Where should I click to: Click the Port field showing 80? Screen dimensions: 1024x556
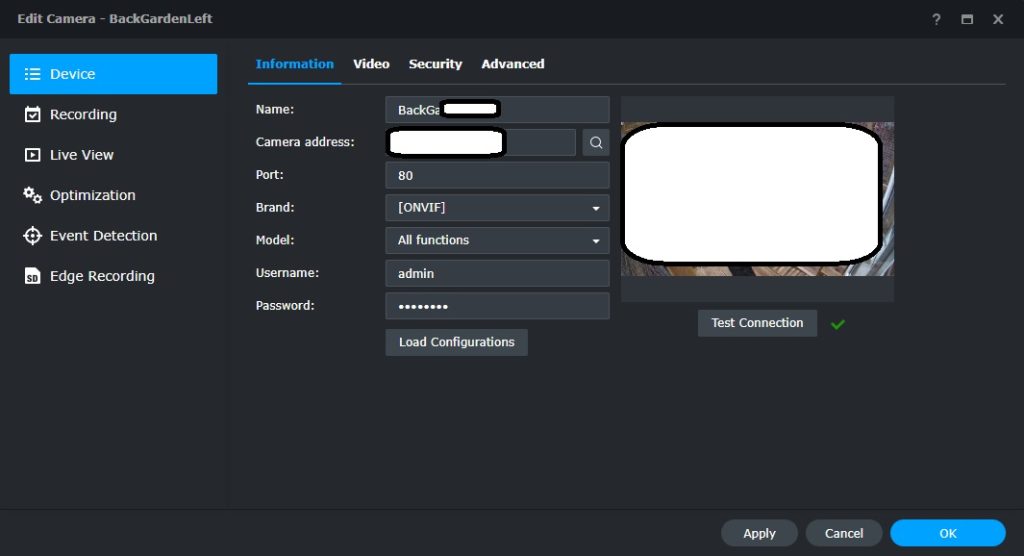point(498,175)
